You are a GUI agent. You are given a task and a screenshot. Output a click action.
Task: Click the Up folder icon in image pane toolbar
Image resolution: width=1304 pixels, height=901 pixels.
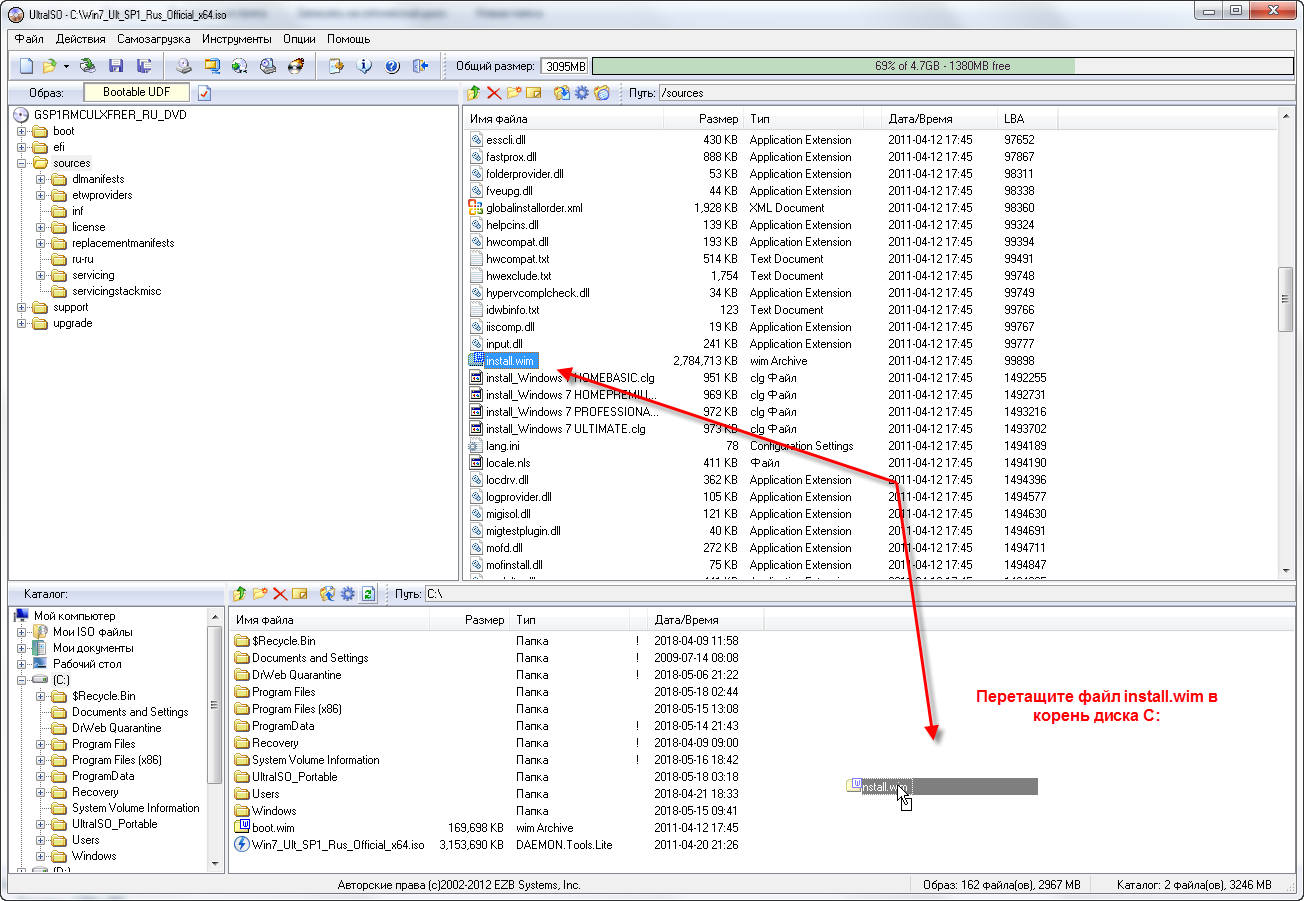475,93
